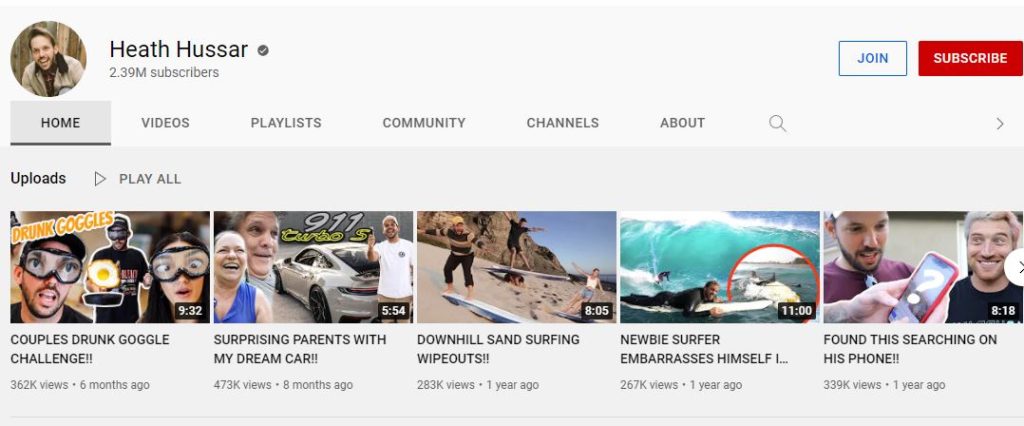Viewport: 1024px width, 426px height.
Task: Open the channel name Heath Hussar
Action: tap(178, 49)
